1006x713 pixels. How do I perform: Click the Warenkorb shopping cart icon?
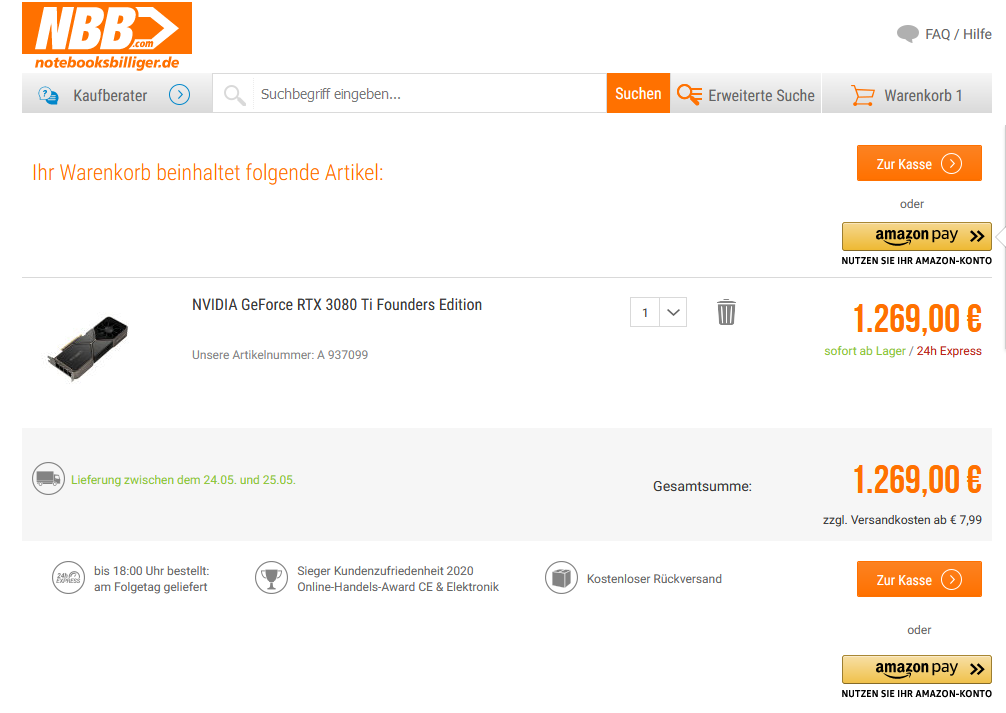863,95
